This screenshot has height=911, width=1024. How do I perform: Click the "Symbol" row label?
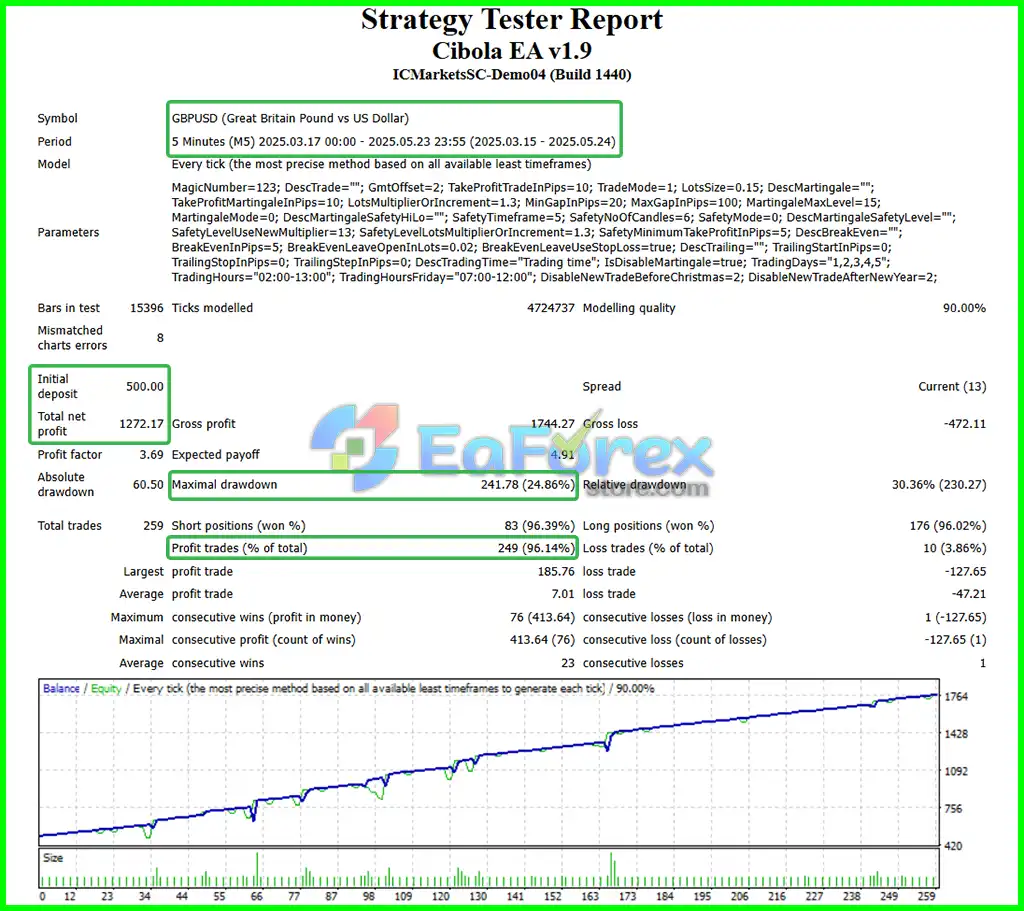(x=57, y=118)
